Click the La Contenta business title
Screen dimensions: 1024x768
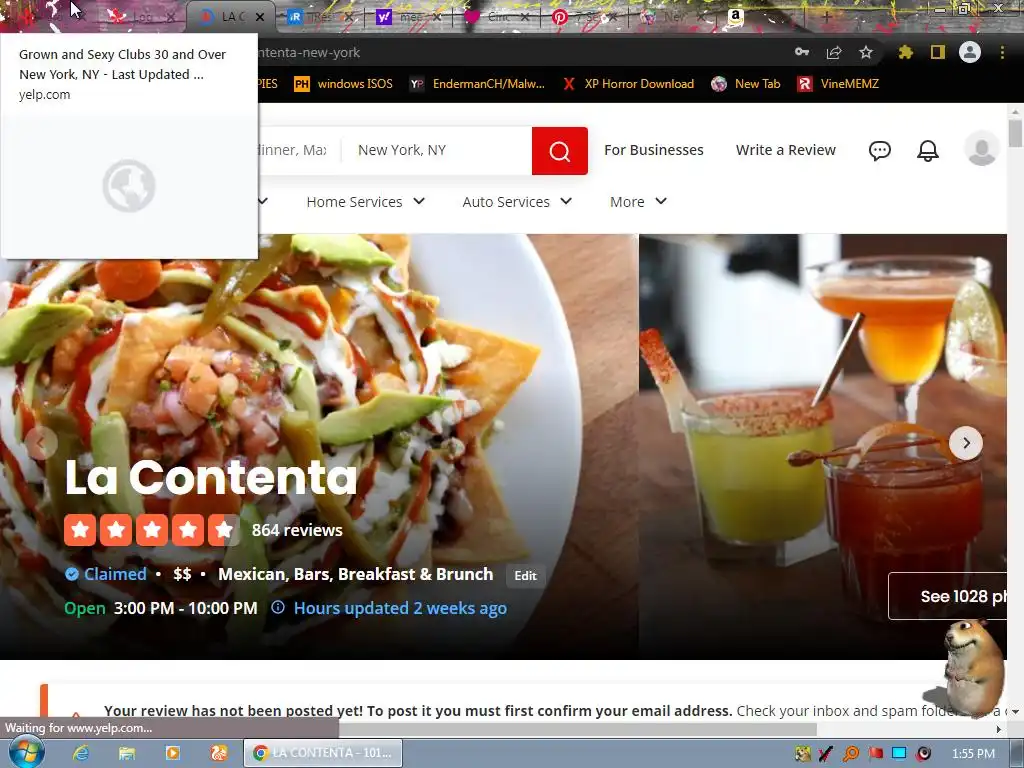click(211, 477)
